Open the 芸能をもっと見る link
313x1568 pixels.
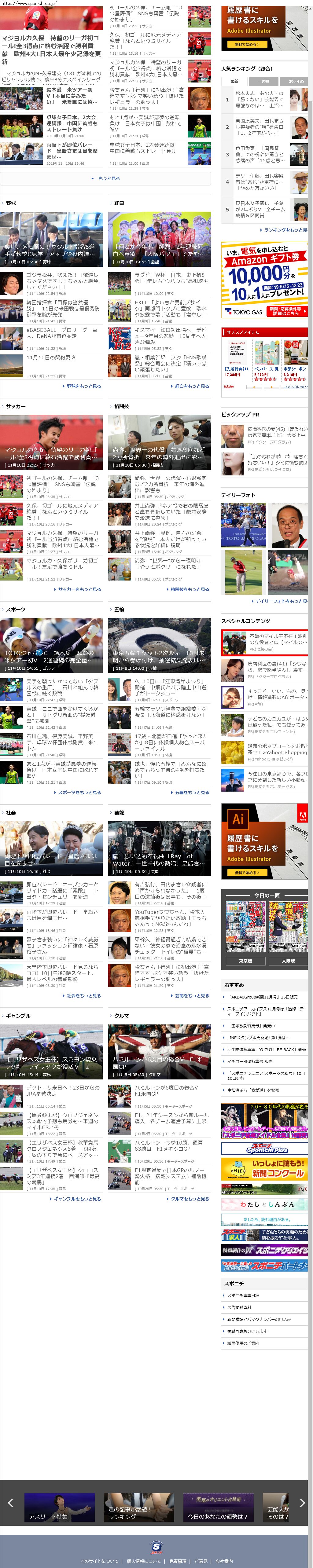click(190, 996)
